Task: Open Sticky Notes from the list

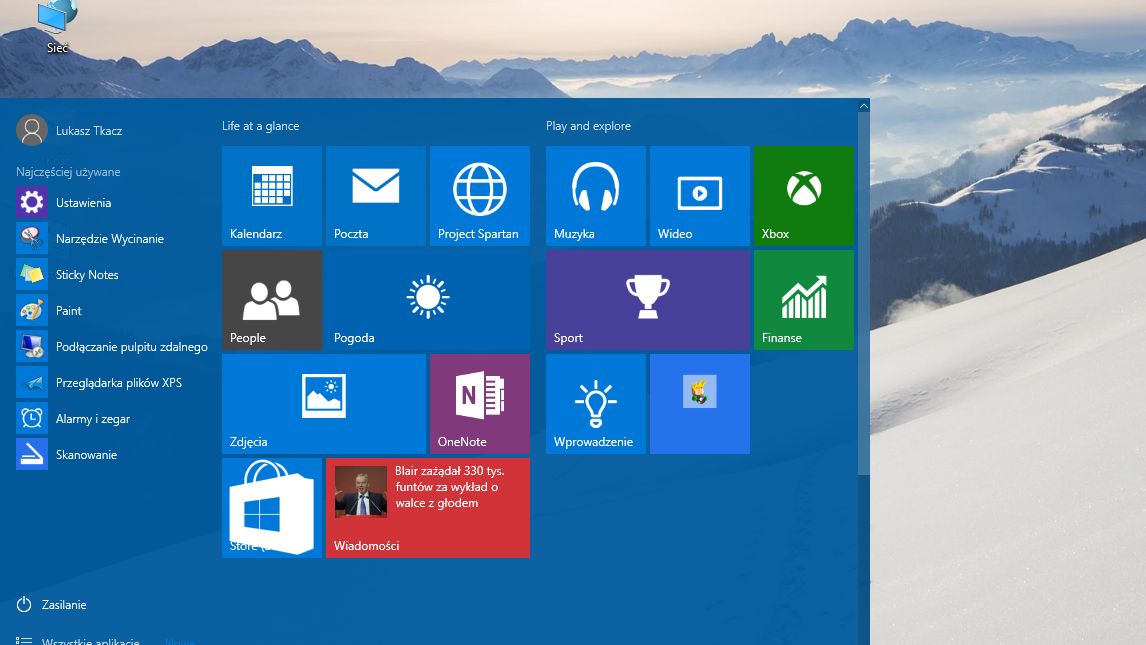Action: (112, 275)
